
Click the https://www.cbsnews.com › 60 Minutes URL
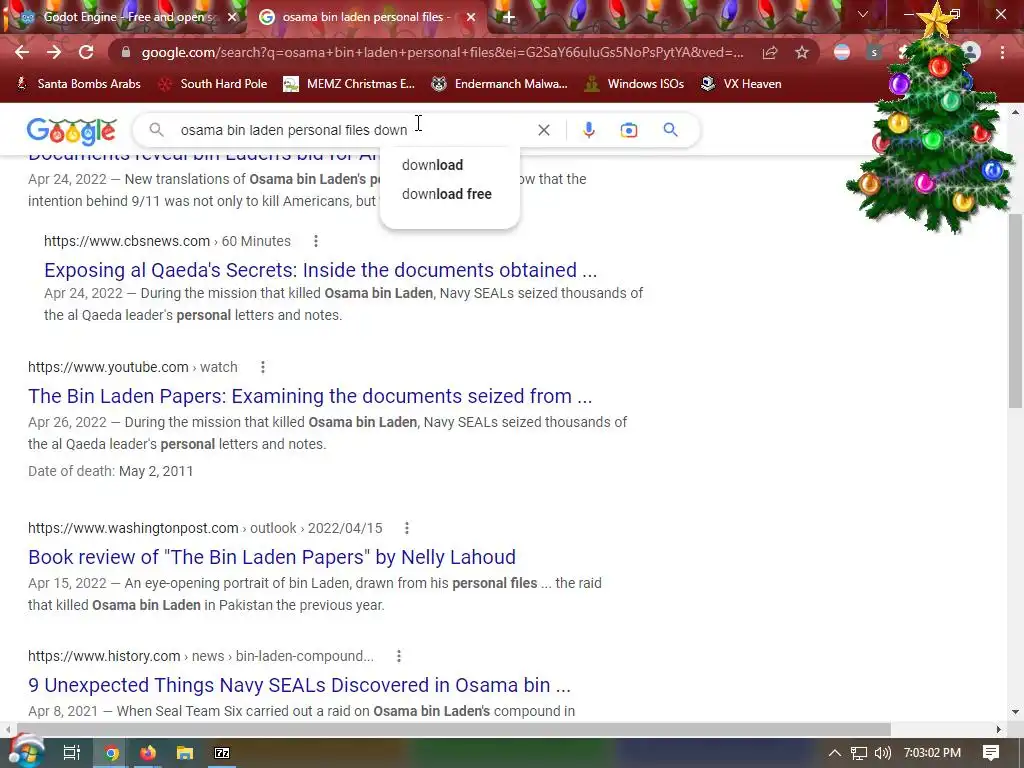point(167,241)
